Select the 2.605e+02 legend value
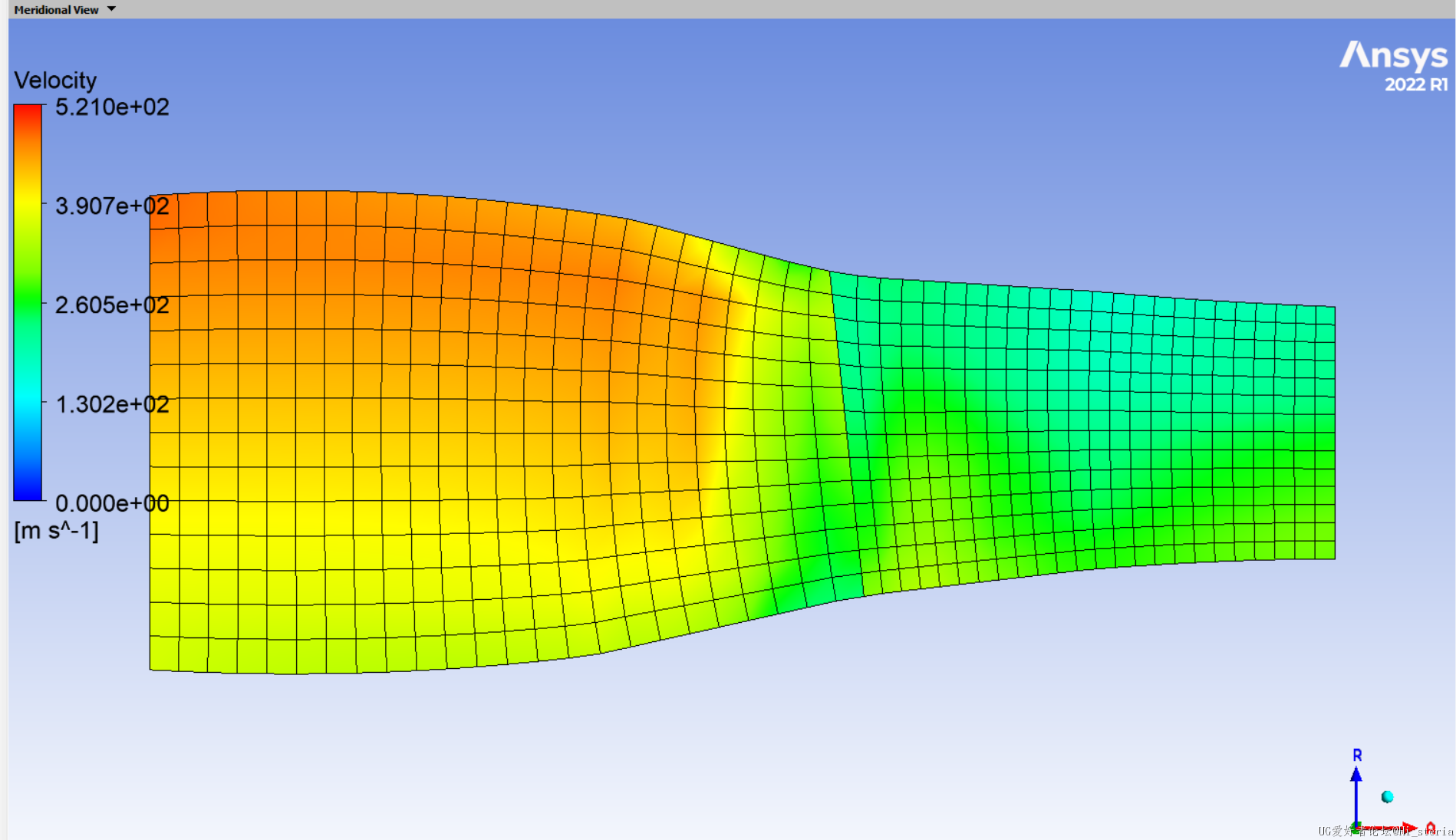Screen dimensions: 1456x840 [x=112, y=305]
